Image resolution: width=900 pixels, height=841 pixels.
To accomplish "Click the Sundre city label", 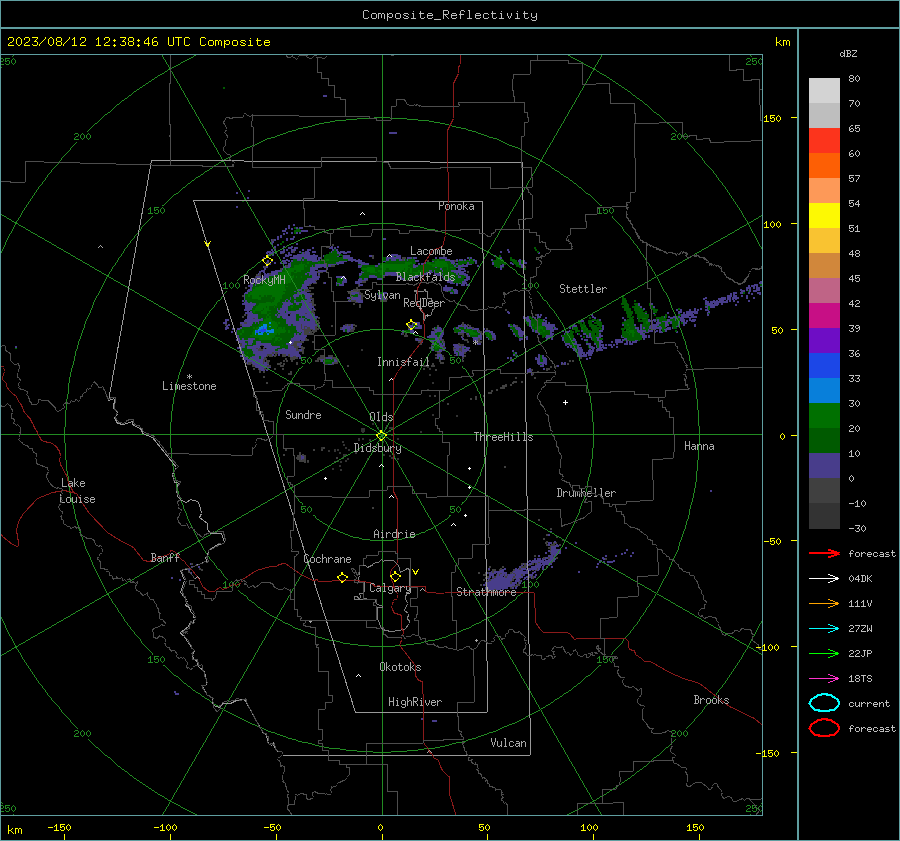I will coord(303,415).
